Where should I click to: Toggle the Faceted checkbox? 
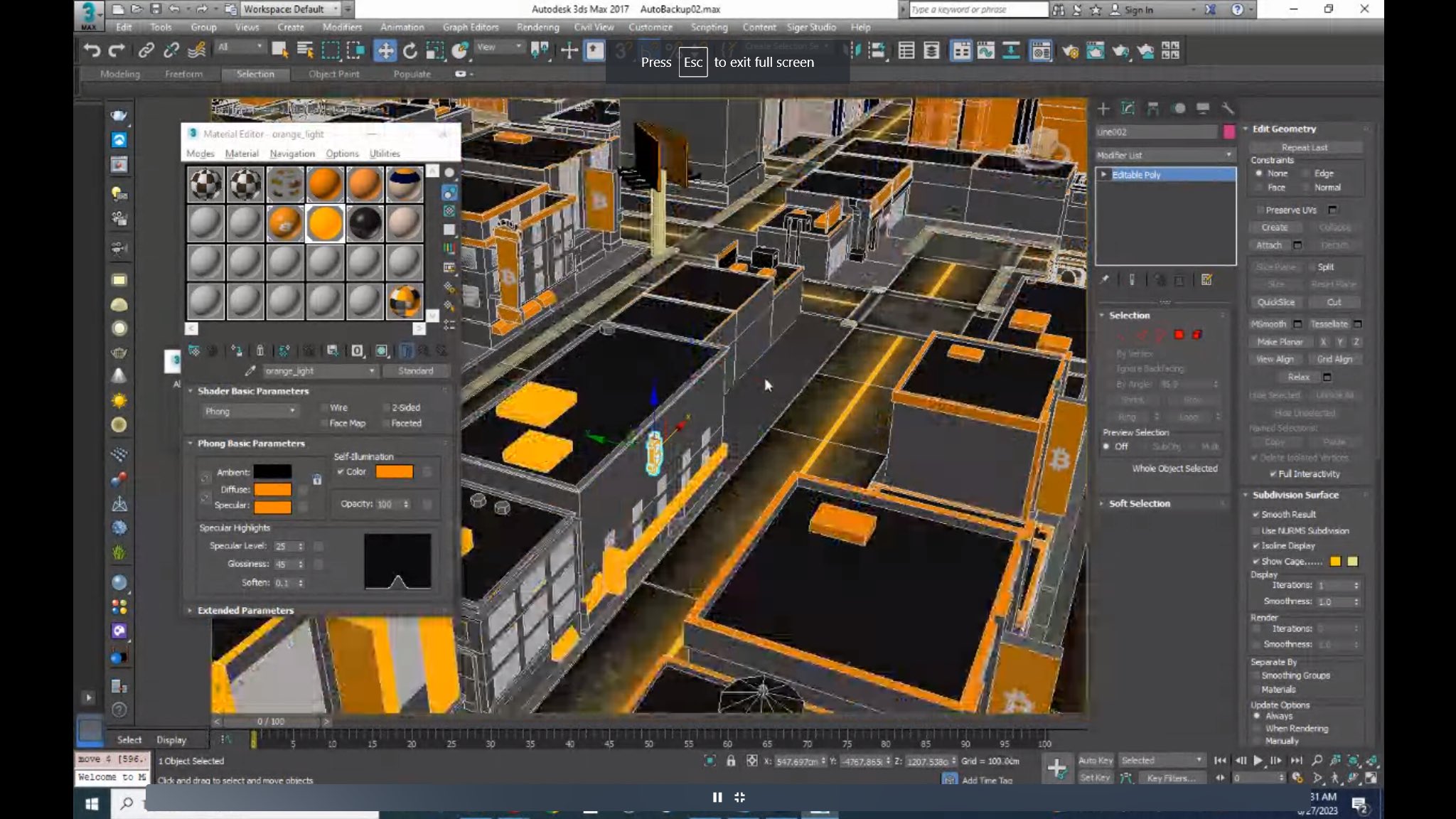pos(386,424)
